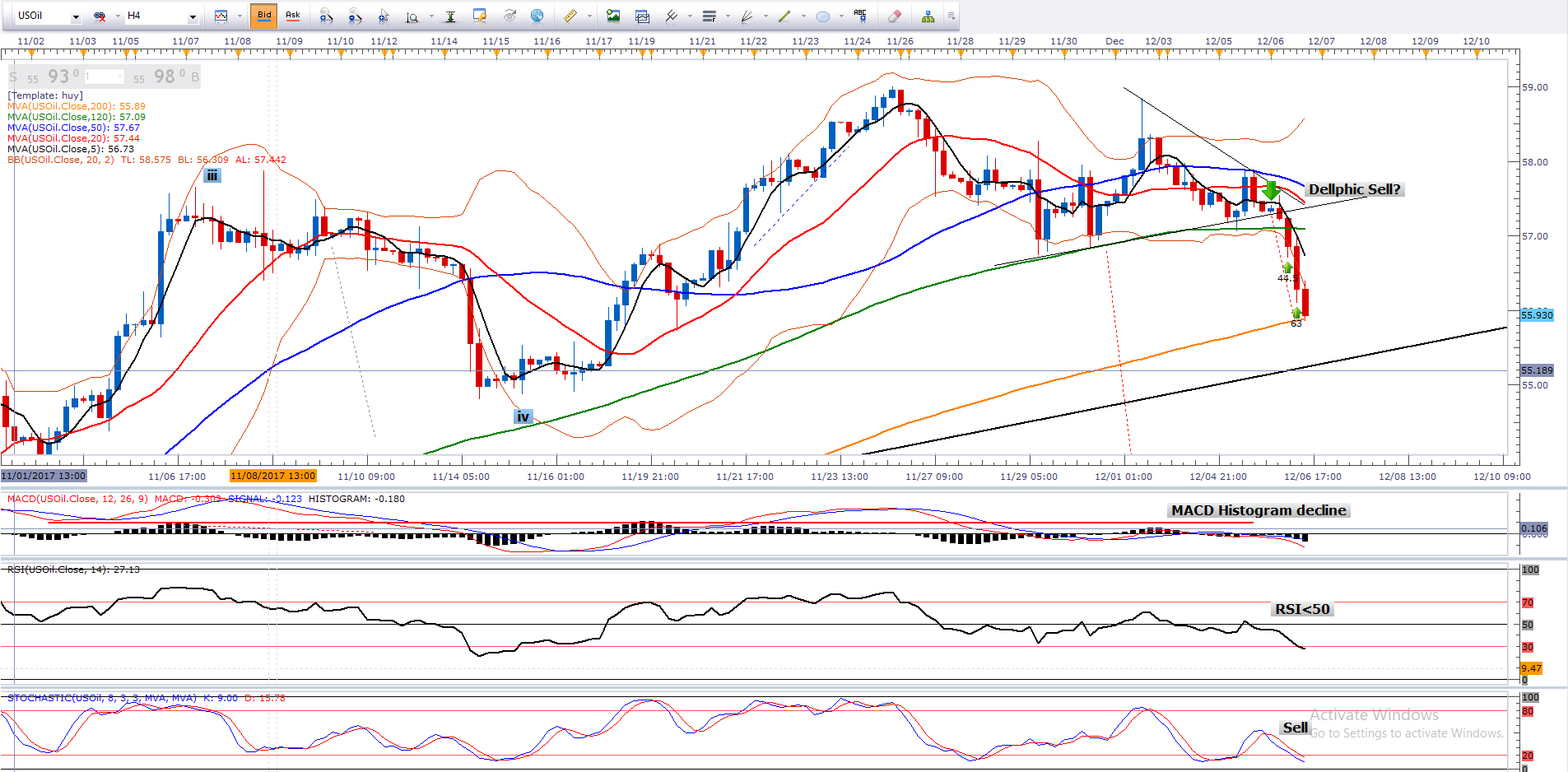Click the add text label ABC icon
The width and height of the screenshot is (1568, 772).
tap(860, 16)
